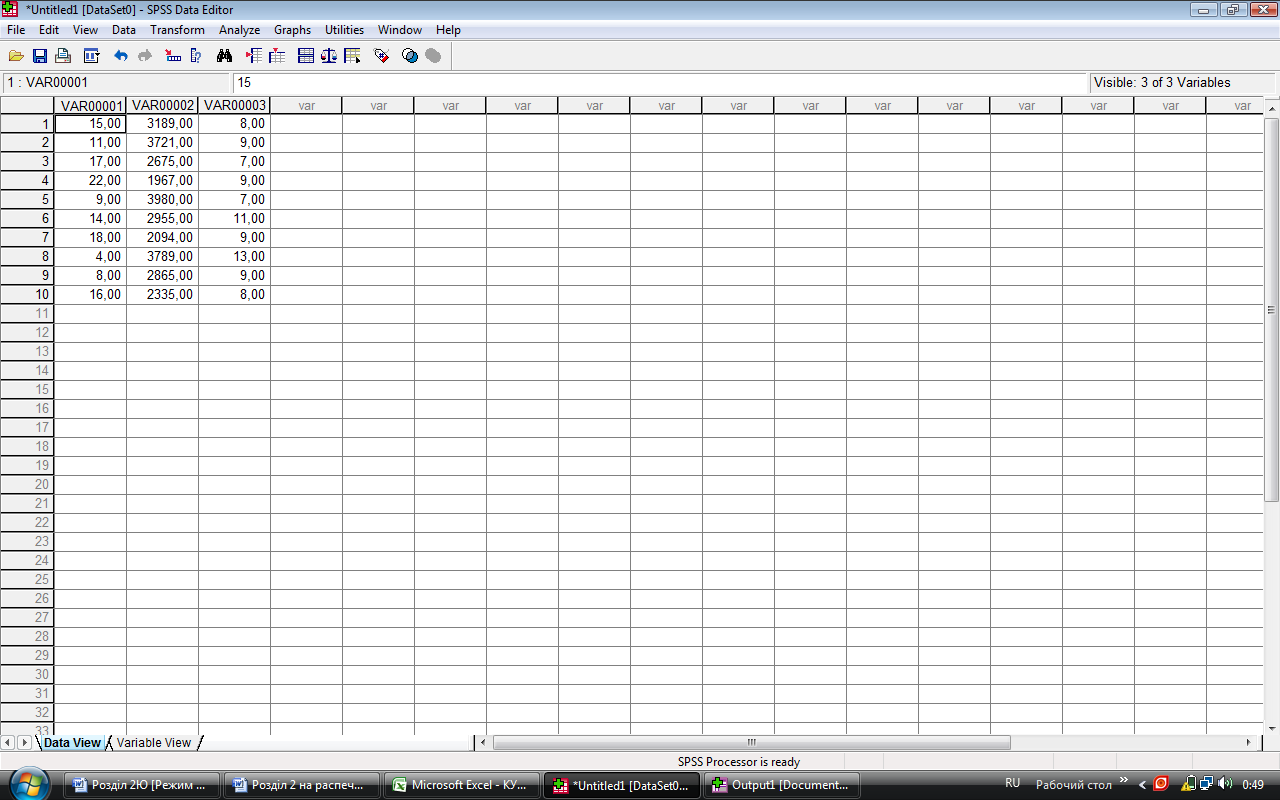Viewport: 1280px width, 800px height.
Task: Select the Data View tab
Action: coord(72,743)
